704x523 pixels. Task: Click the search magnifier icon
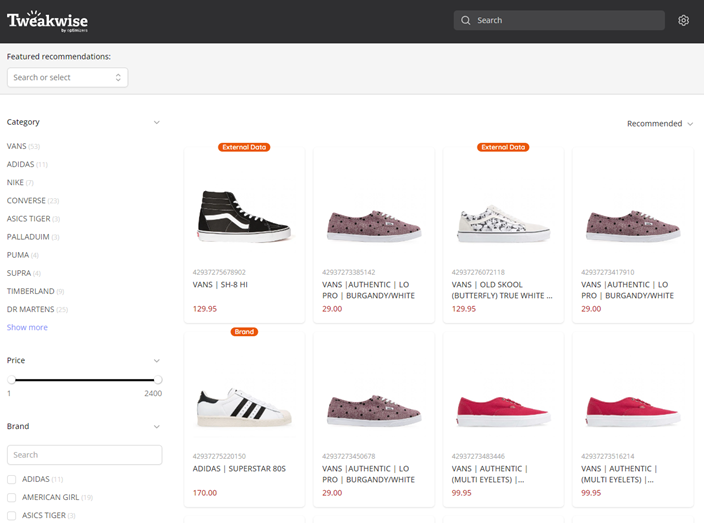point(466,20)
